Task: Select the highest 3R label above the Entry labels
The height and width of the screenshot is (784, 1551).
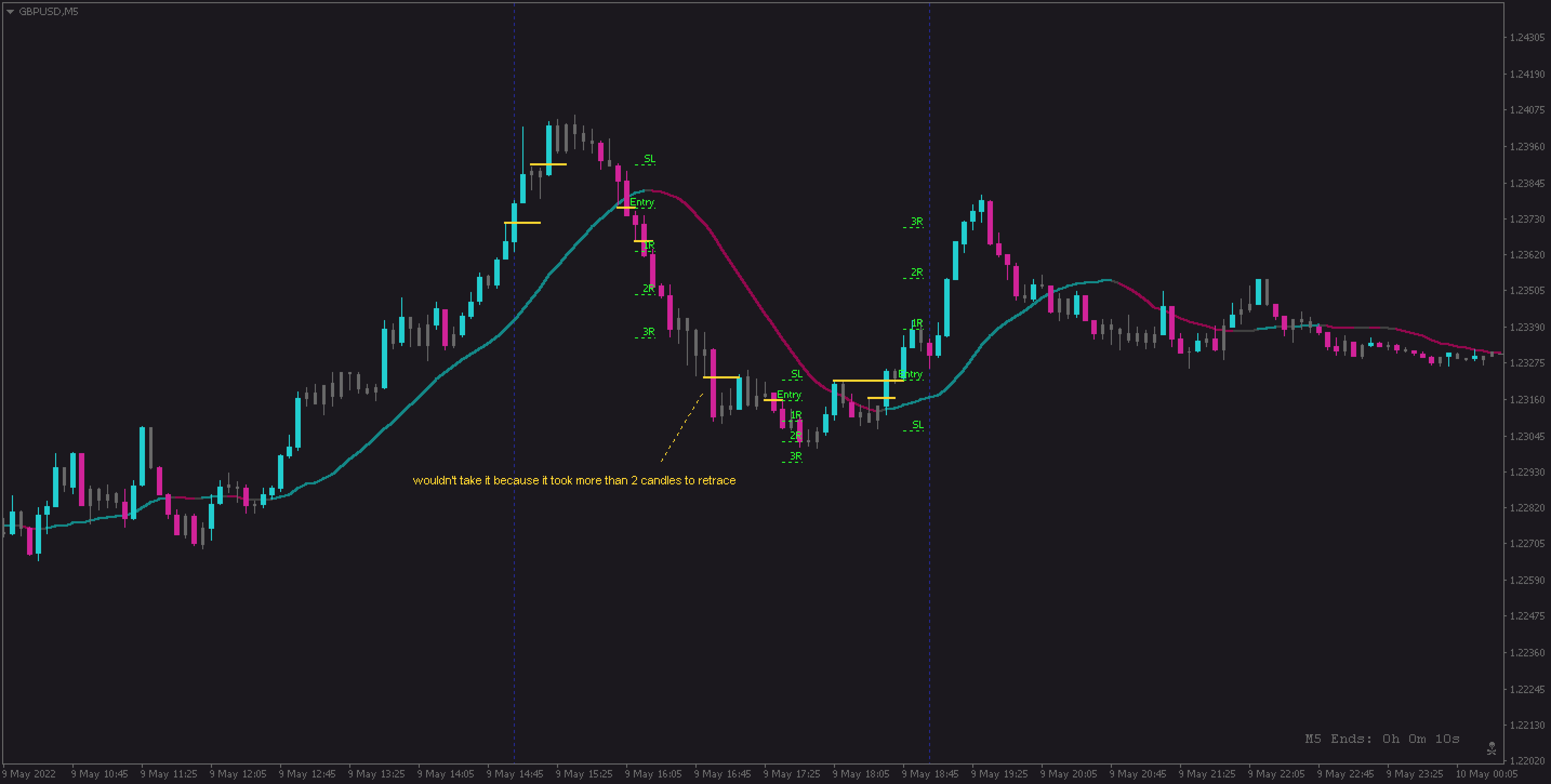Action: pyautogui.click(x=917, y=222)
